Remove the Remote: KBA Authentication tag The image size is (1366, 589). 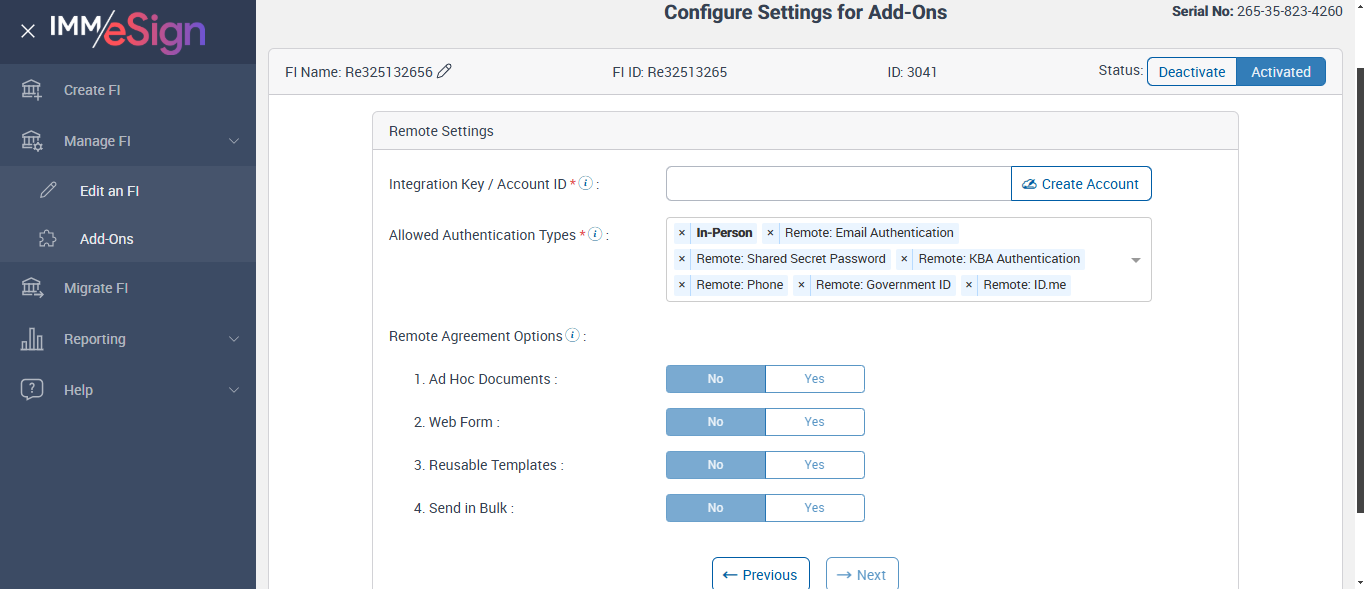[x=904, y=259]
